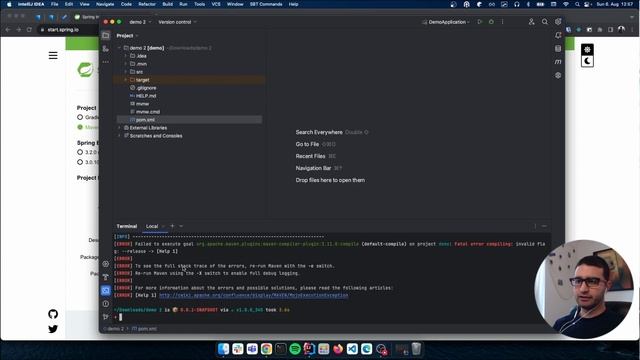Expand the .idea folder
Viewport: 640px width, 360px height.
(x=126, y=56)
